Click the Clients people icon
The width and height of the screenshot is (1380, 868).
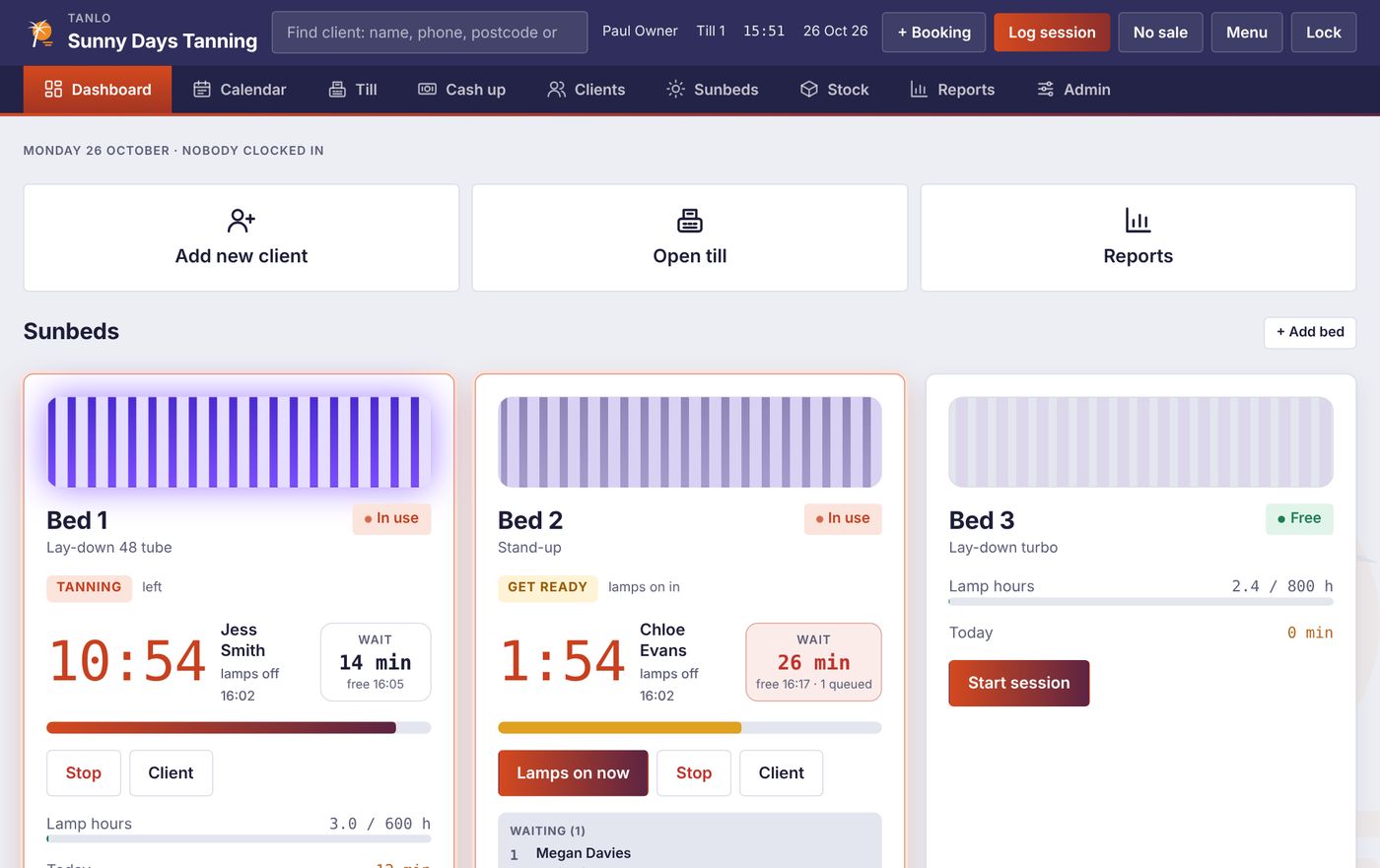[557, 90]
